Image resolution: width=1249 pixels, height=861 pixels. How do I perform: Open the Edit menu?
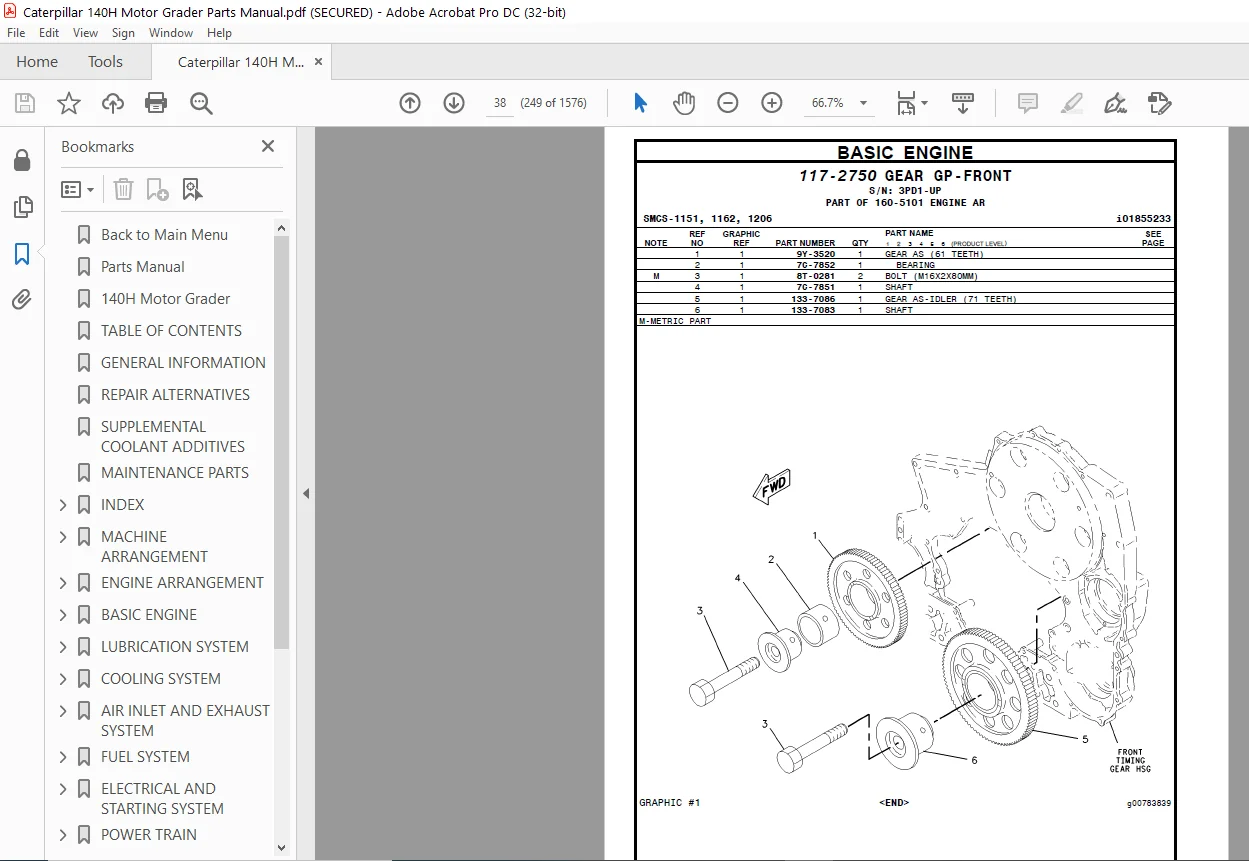49,33
